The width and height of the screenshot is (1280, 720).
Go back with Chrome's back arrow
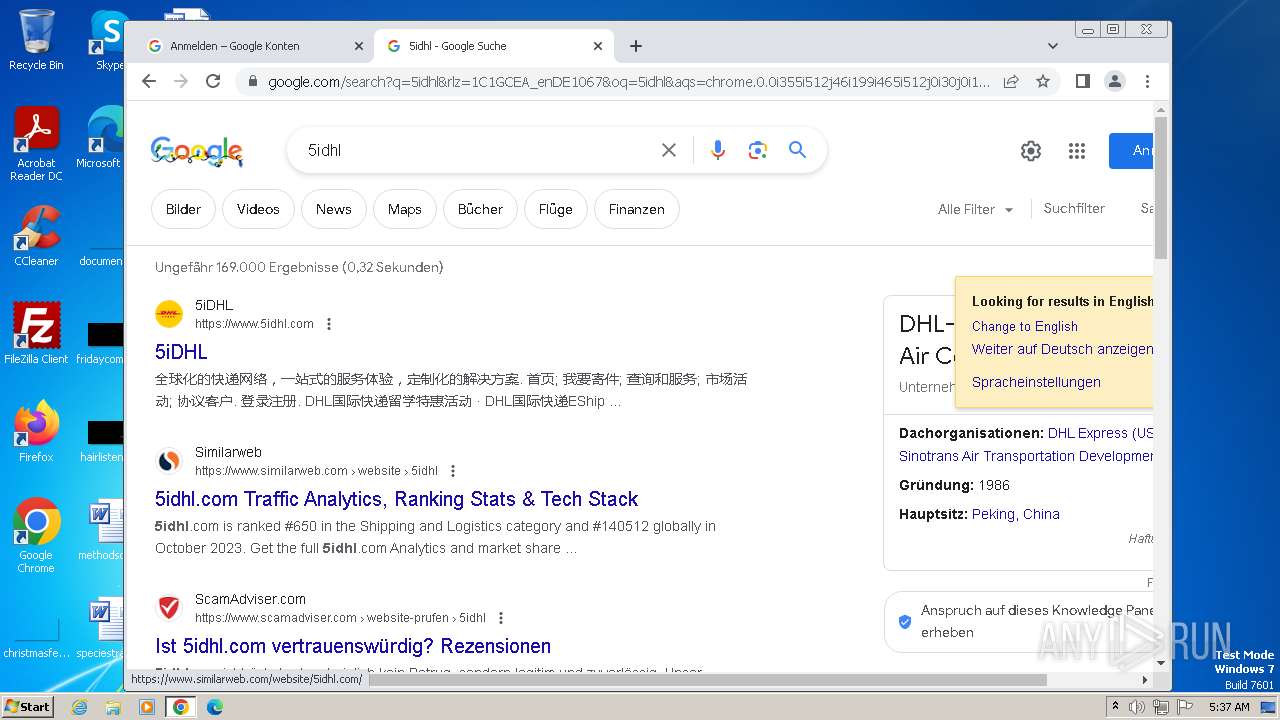tap(149, 81)
